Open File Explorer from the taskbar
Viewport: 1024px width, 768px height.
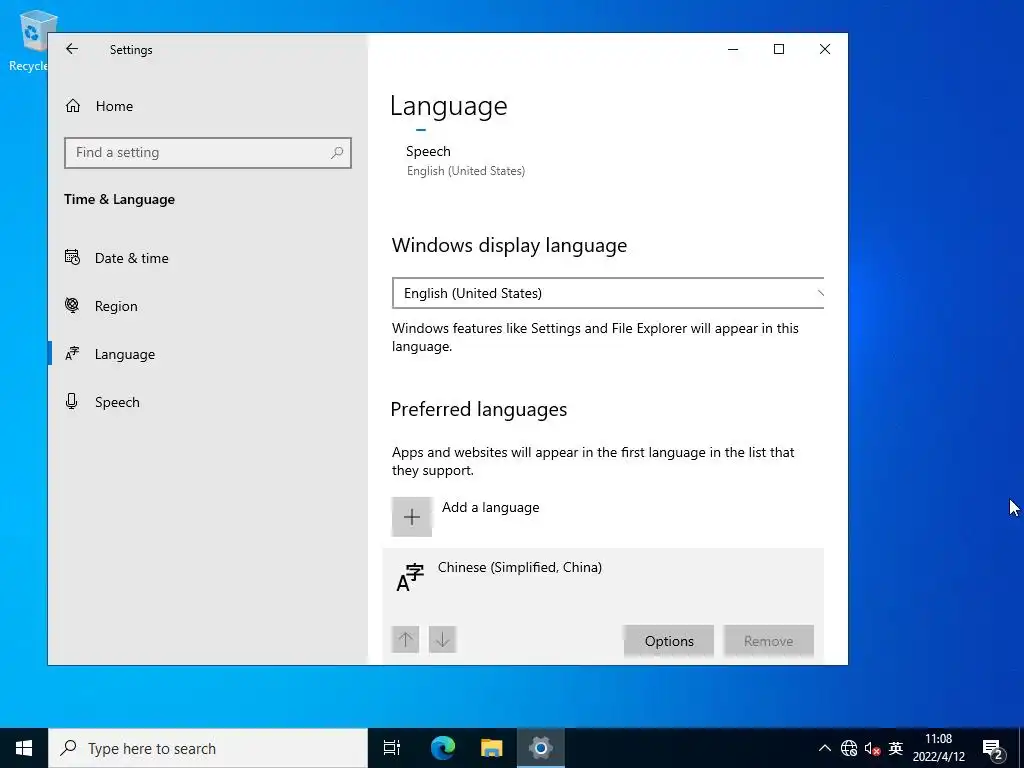pos(492,748)
